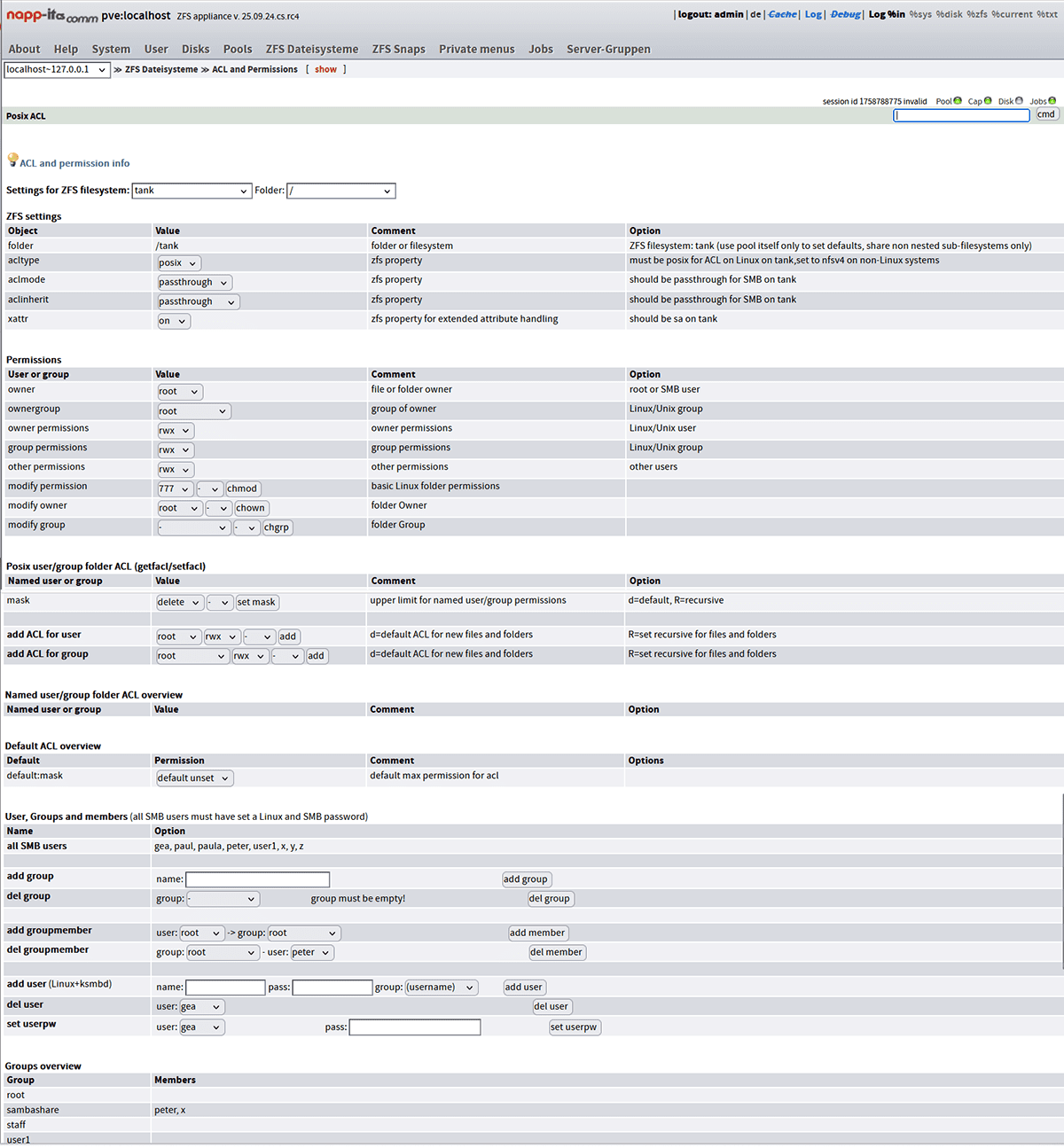Open the ZFS Dateisysteme menu
The height and width of the screenshot is (1148, 1064).
point(312,49)
